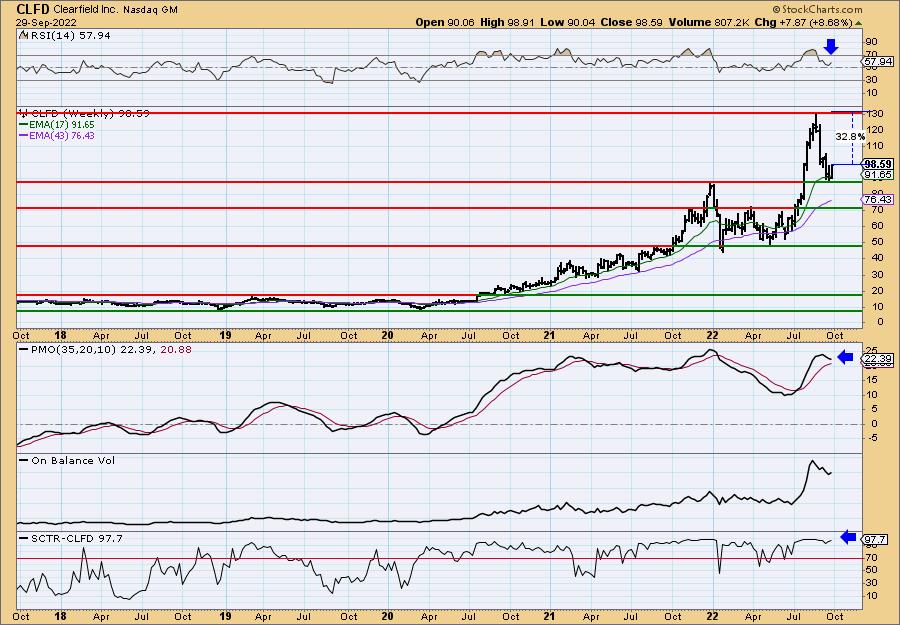
Task: Click the CLFD (Weekly) 98.59 price legend
Action: click(84, 114)
